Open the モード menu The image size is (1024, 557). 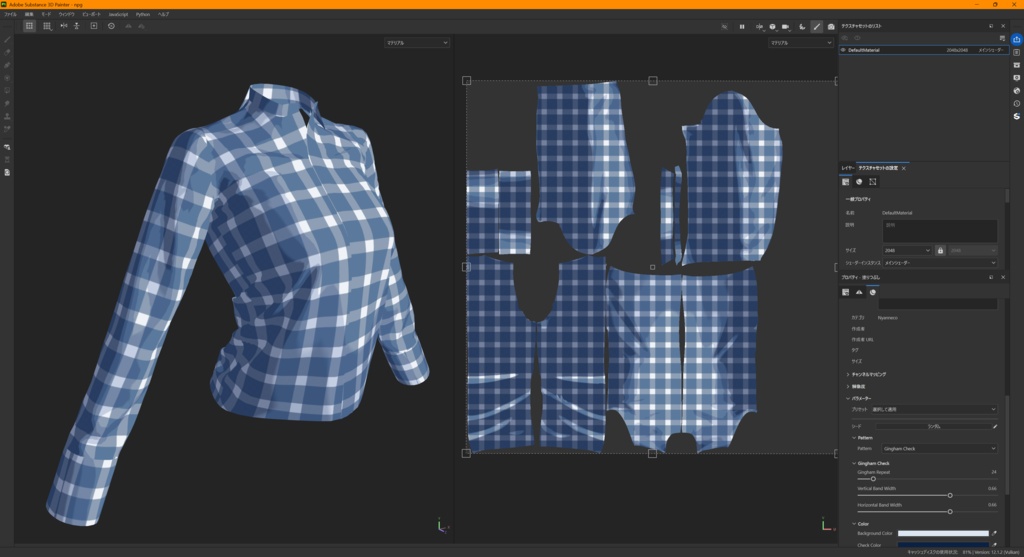pos(46,14)
